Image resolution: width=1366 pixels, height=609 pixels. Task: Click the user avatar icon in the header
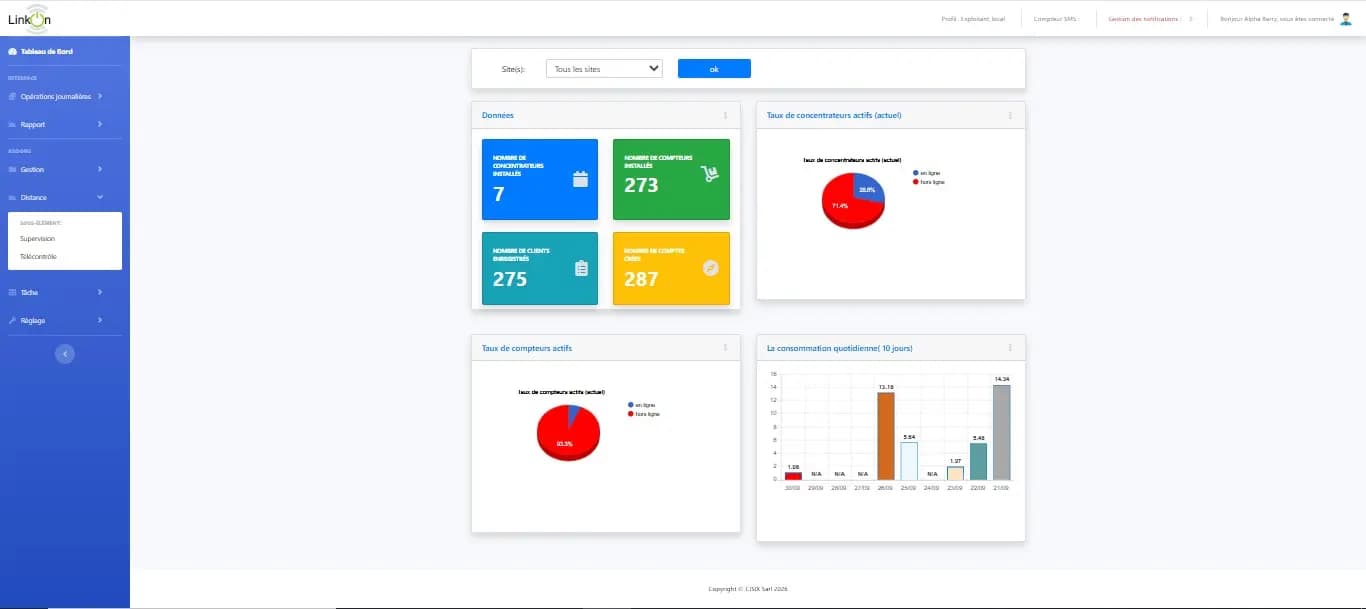point(1345,18)
